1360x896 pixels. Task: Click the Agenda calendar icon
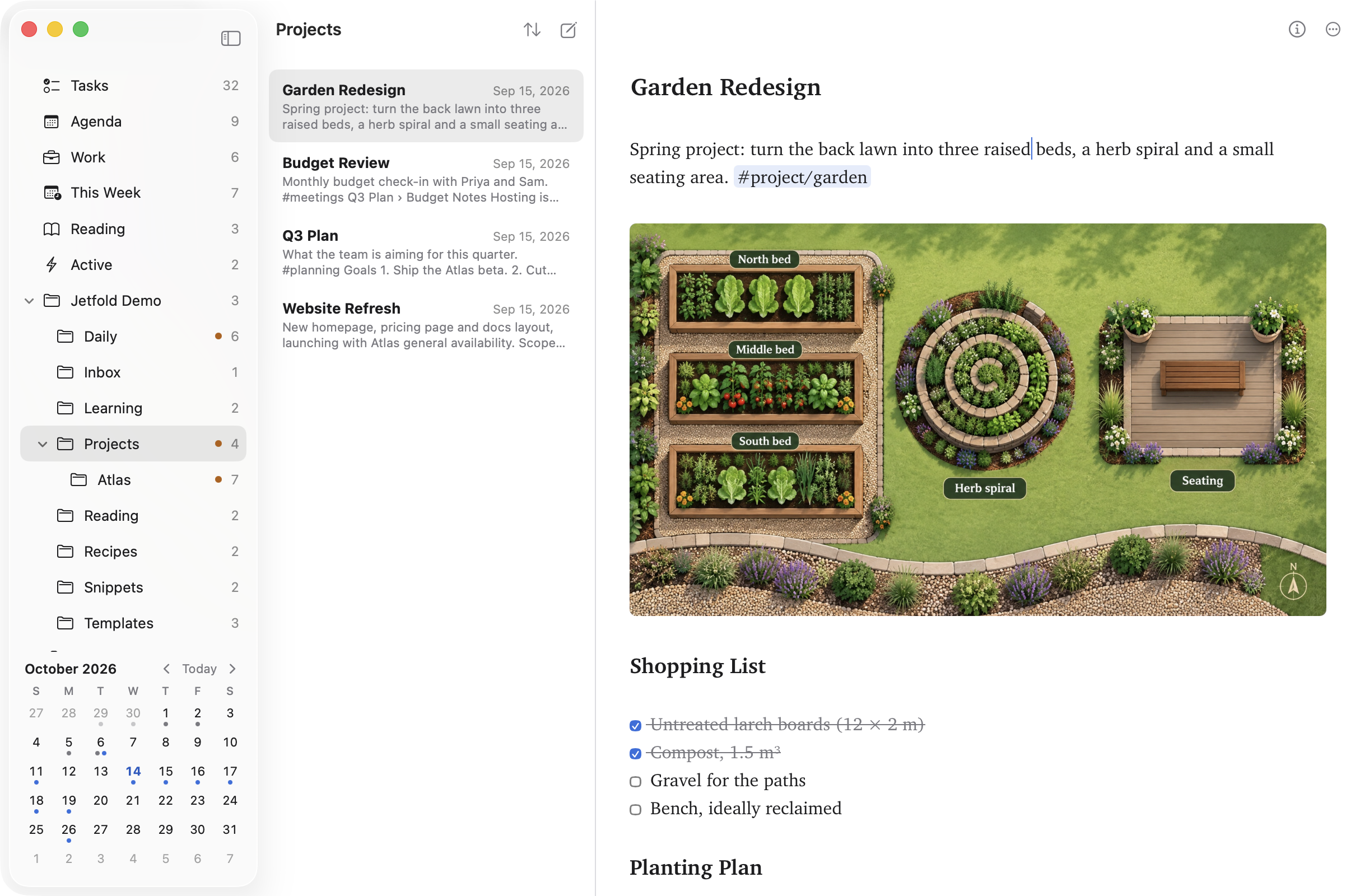pyautogui.click(x=52, y=122)
